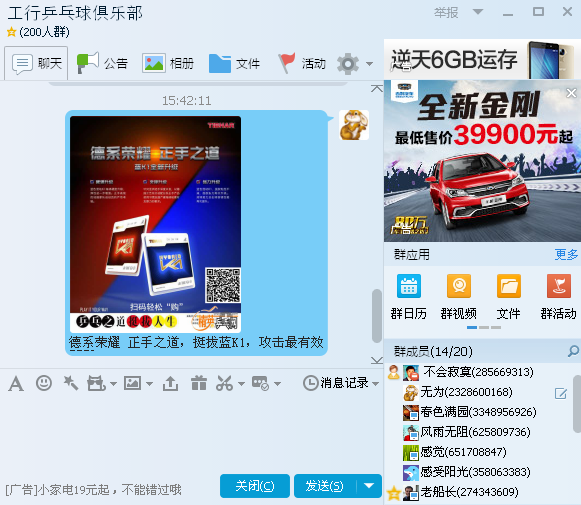Expand the dropdown next to settings gear
Viewport: 581px width, 505px height.
tap(369, 64)
